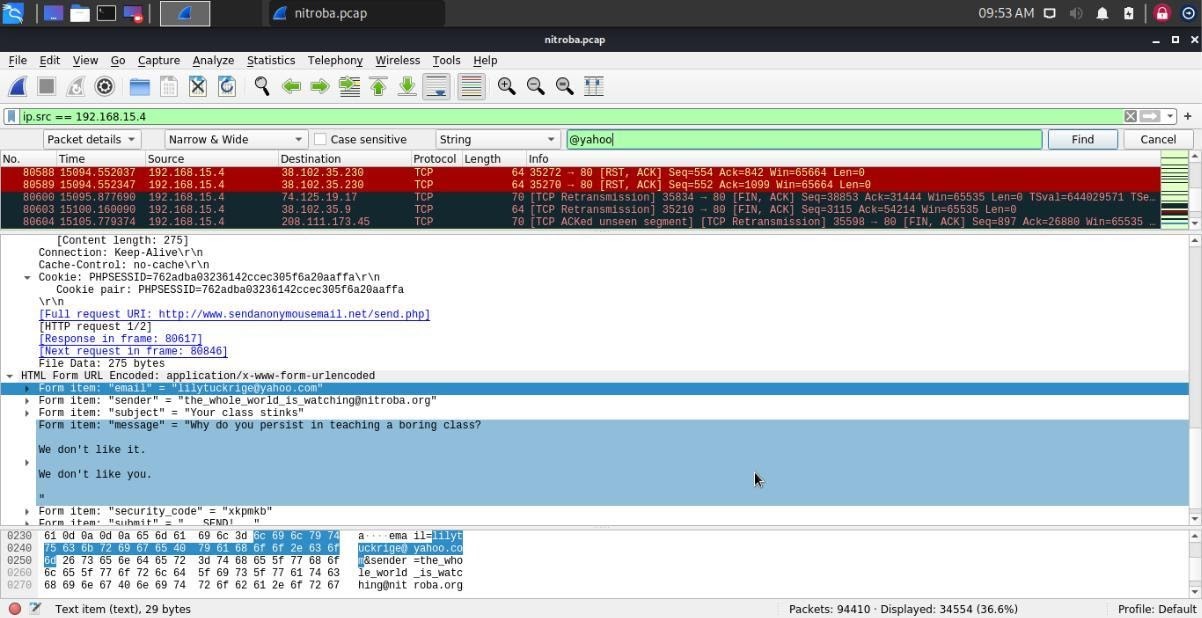Follow the Full request URI link
The height and width of the screenshot is (618, 1202).
coord(234,314)
